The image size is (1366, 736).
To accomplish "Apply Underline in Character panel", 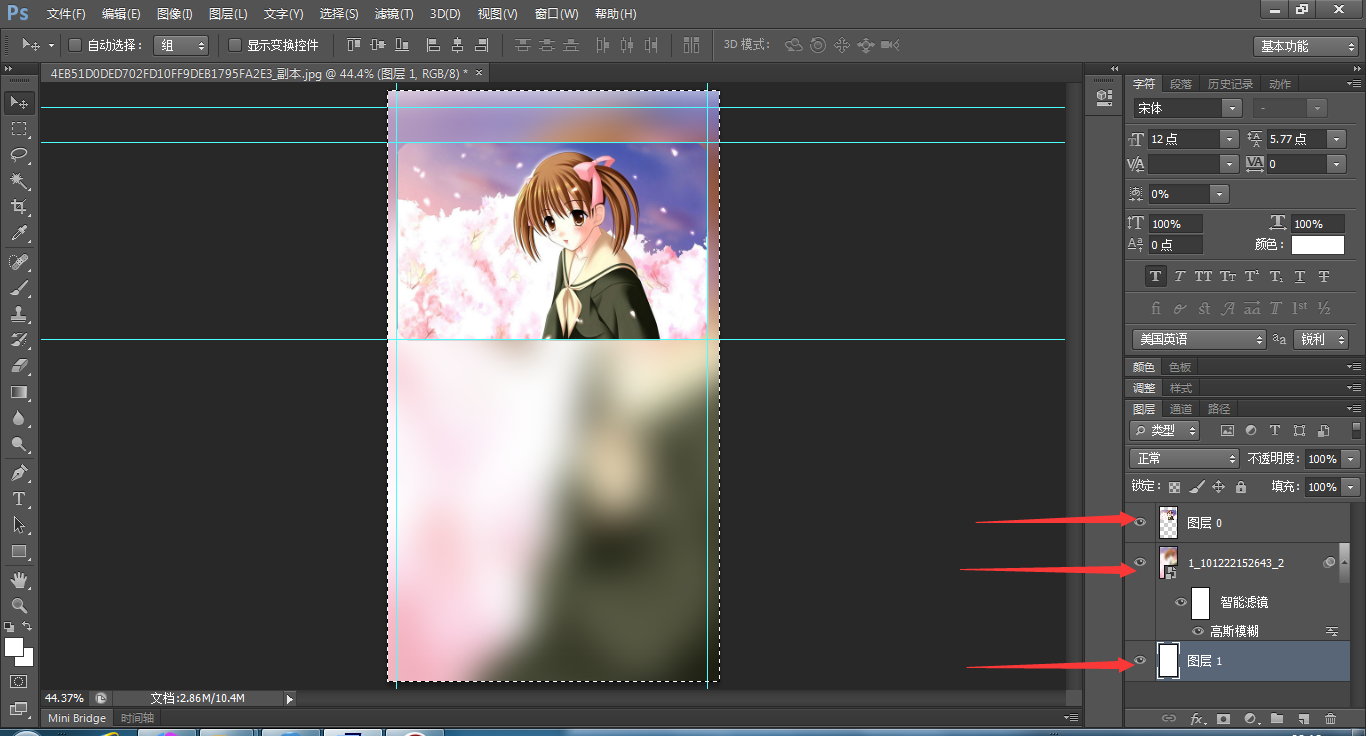I will click(1300, 276).
